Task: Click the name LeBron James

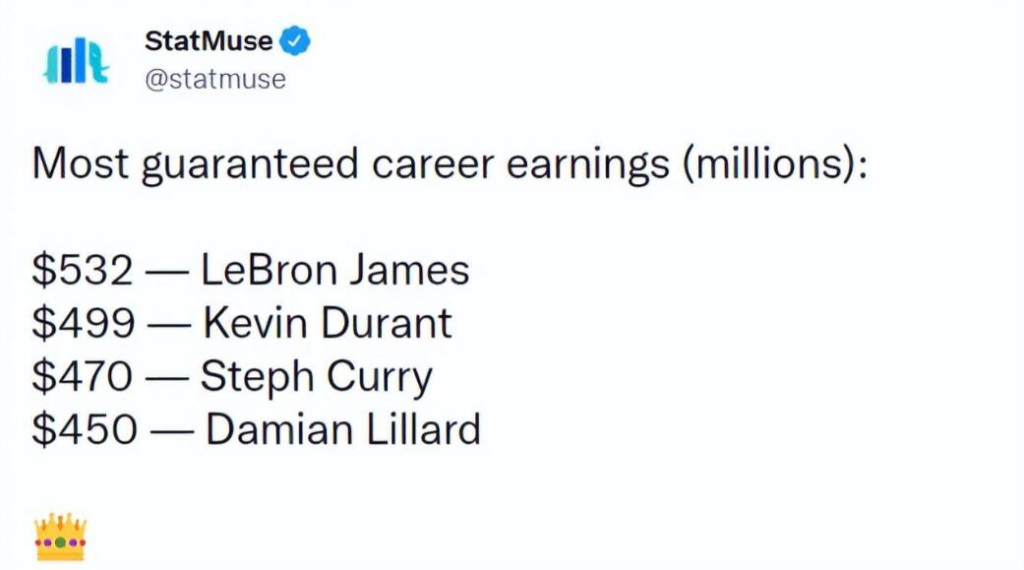Action: click(335, 270)
